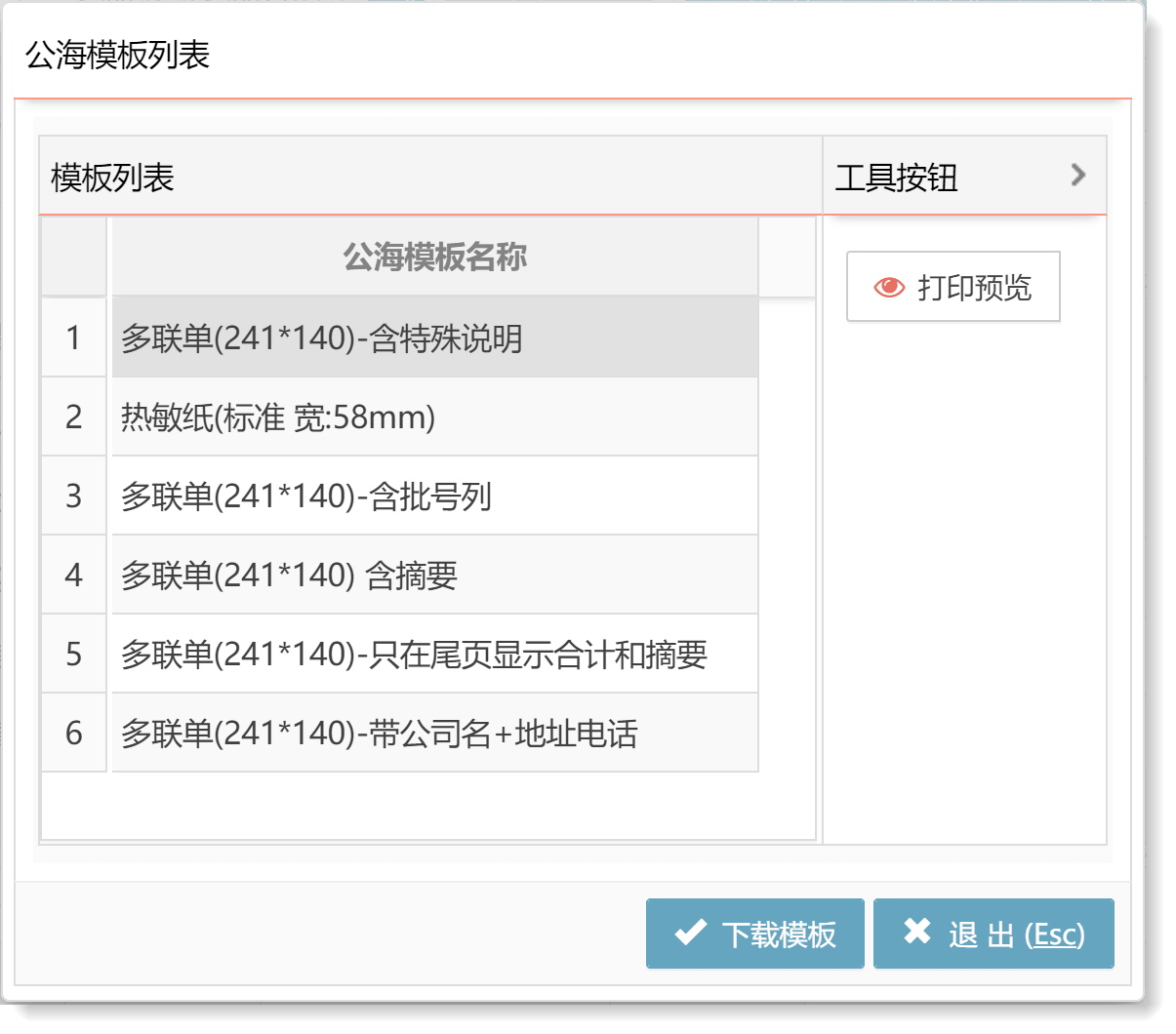The height and width of the screenshot is (1034, 1176).
Task: Click the 模板列表 panel header
Action: 112,178
